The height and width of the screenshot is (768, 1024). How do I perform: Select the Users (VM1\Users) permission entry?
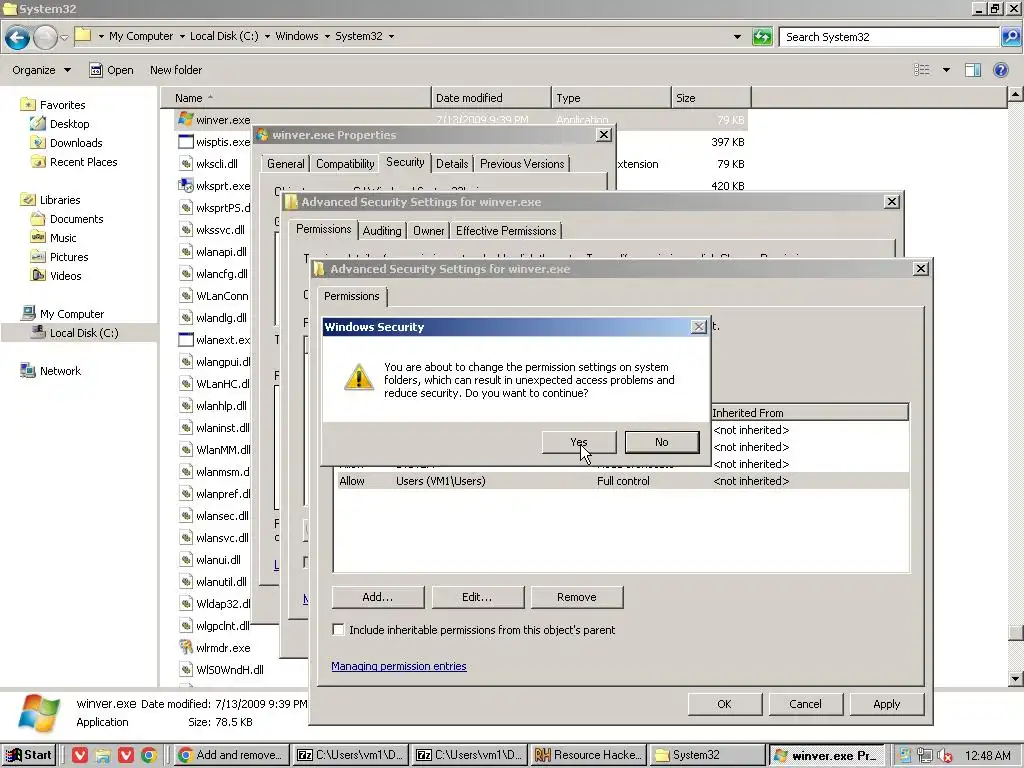621,481
